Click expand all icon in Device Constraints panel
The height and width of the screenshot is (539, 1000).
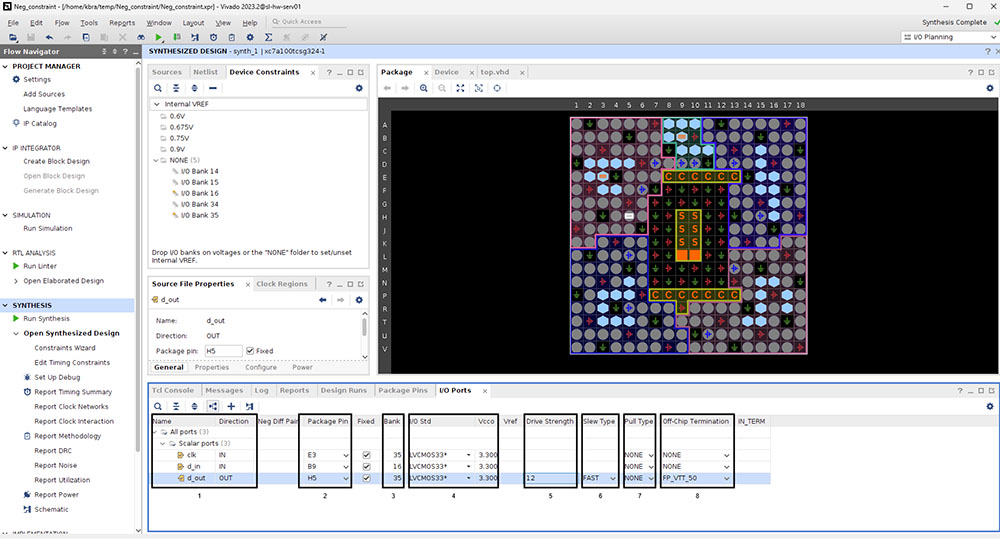coord(195,88)
